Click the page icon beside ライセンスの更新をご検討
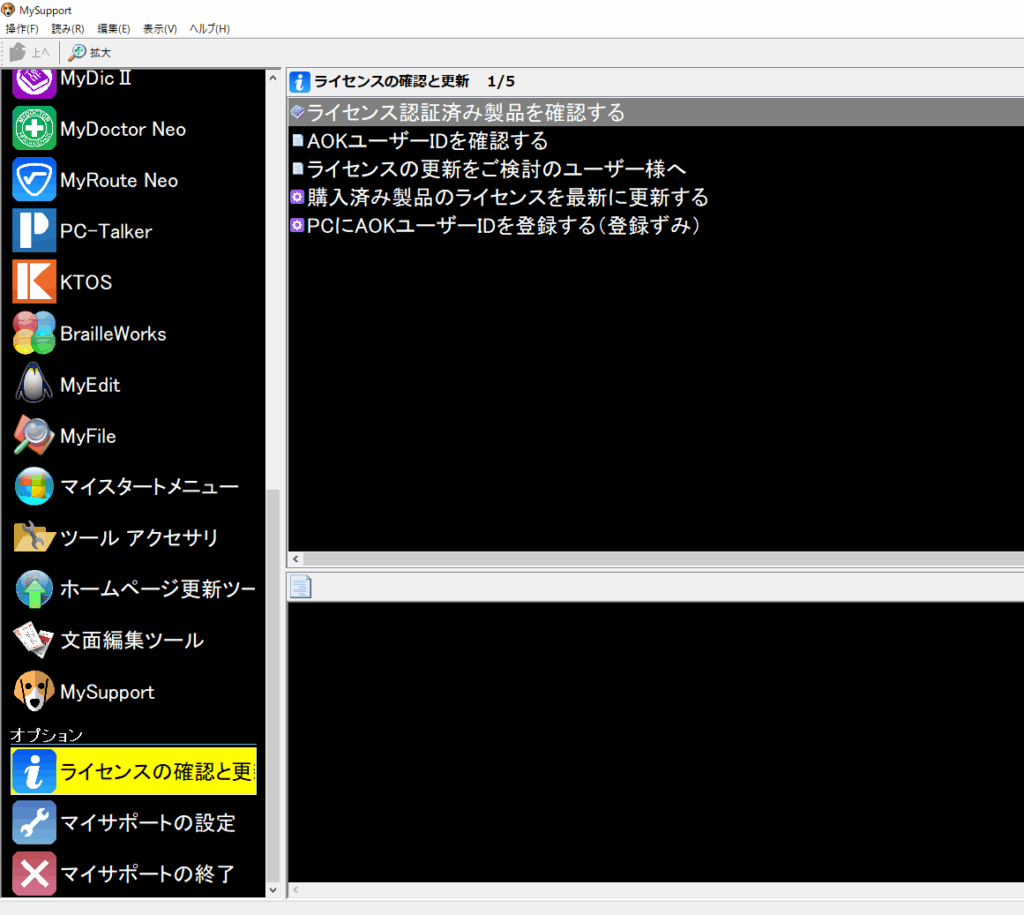Screen dimensions: 1024x915 coord(298,169)
